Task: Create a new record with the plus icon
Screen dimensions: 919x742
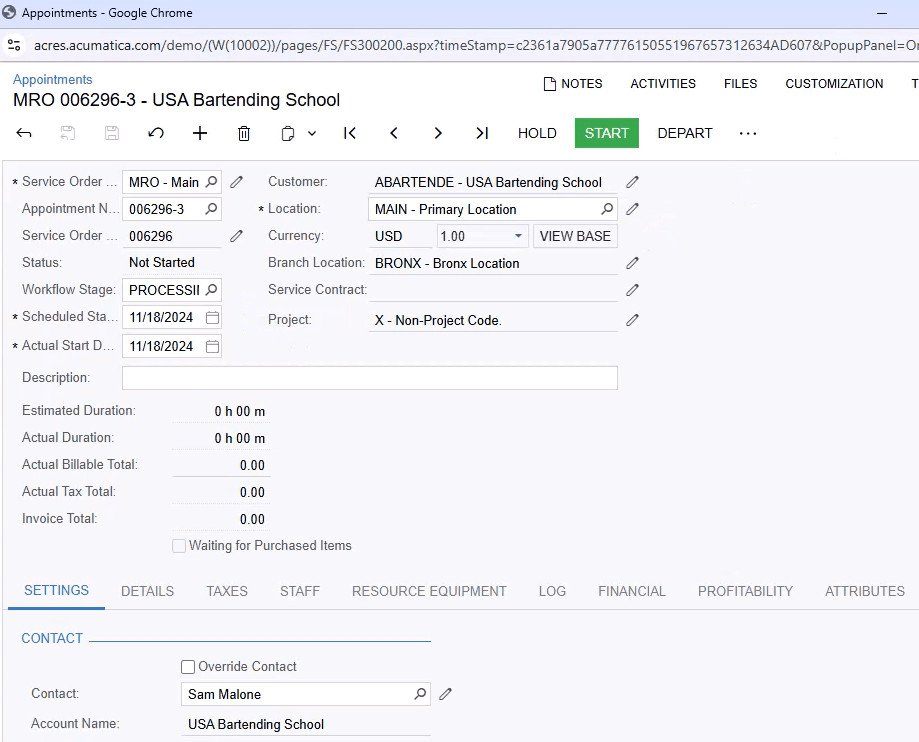Action: click(x=199, y=133)
